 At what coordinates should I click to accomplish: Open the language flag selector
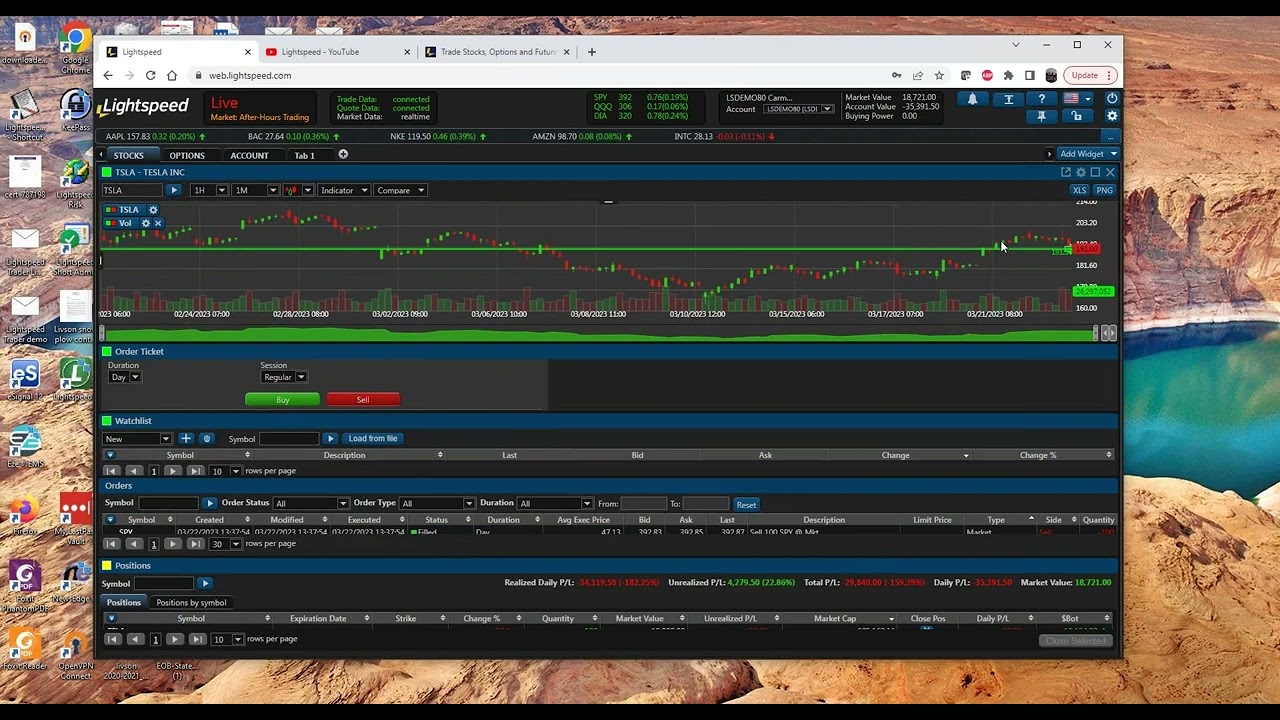pos(1076,99)
